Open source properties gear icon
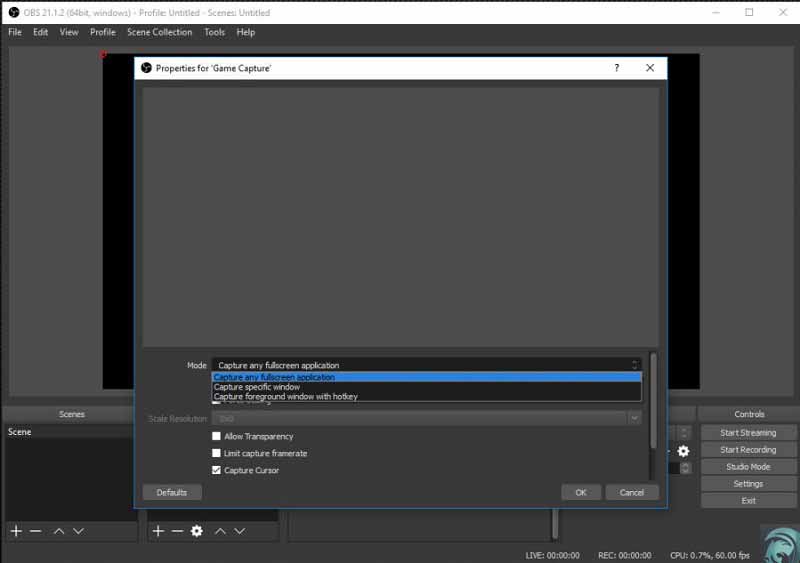The image size is (800, 563). tap(196, 531)
